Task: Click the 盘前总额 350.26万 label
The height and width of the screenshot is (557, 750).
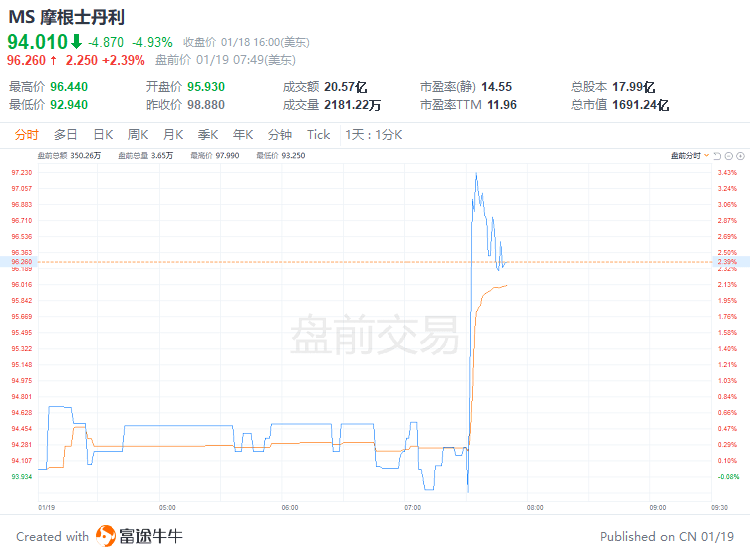Action: click(69, 155)
